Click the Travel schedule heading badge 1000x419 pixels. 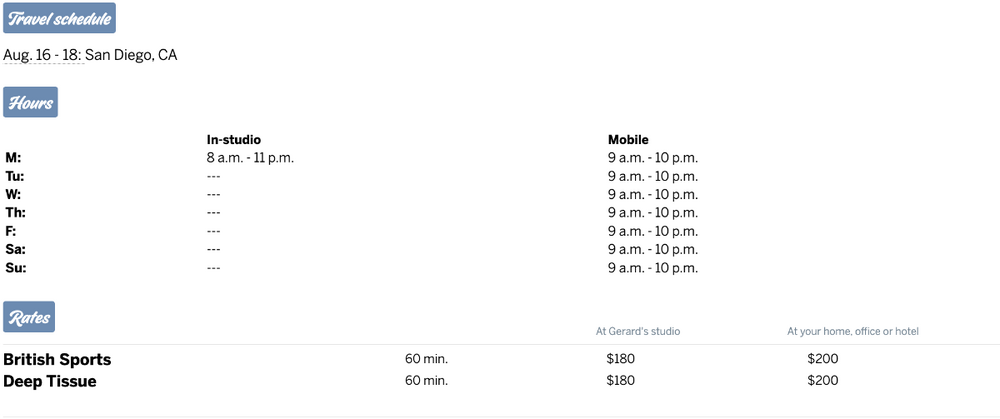click(x=59, y=19)
